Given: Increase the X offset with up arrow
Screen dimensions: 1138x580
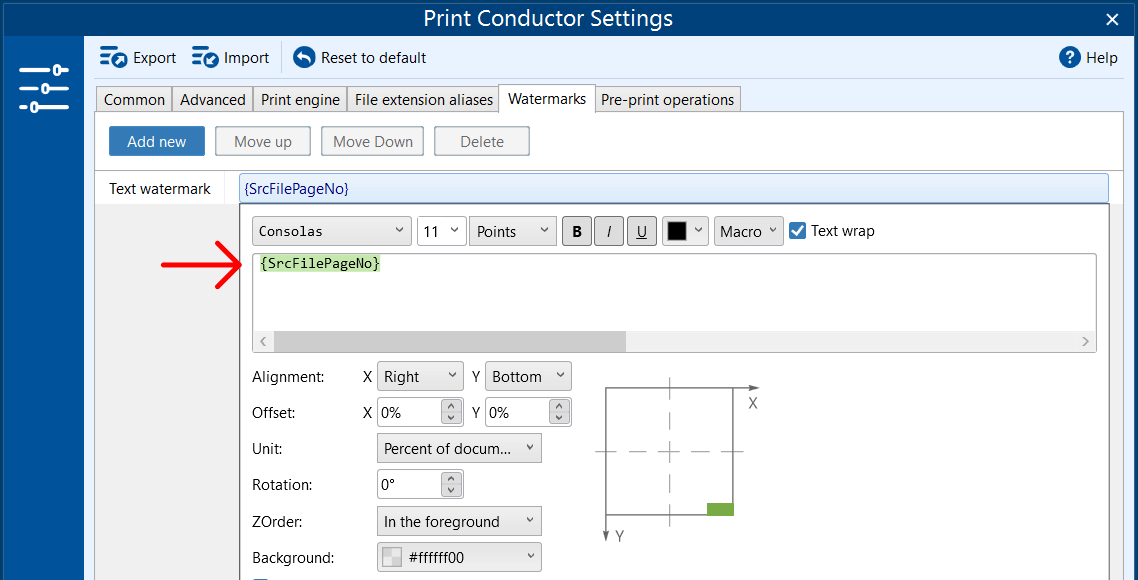Looking at the screenshot, I should (x=451, y=406).
